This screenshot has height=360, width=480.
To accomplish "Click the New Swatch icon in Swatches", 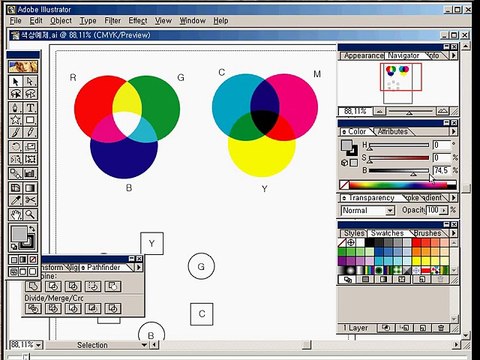I will point(422,279).
